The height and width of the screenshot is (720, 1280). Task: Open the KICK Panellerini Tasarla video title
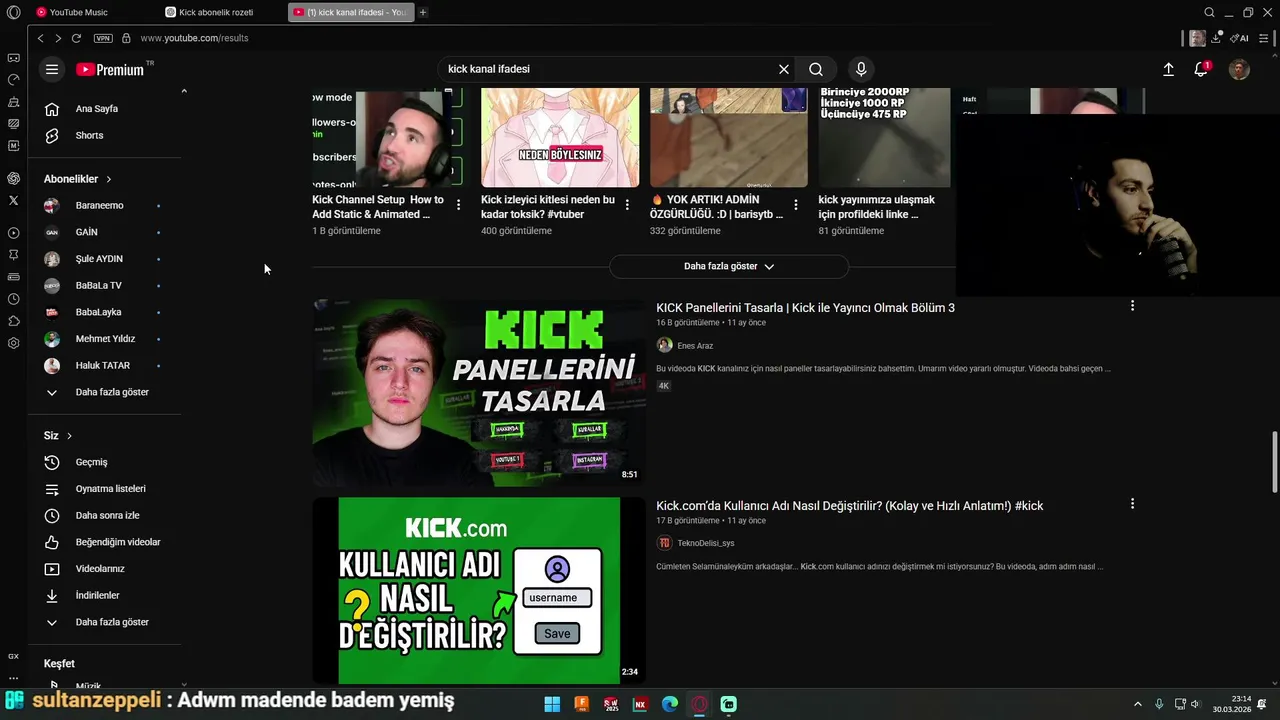point(805,308)
